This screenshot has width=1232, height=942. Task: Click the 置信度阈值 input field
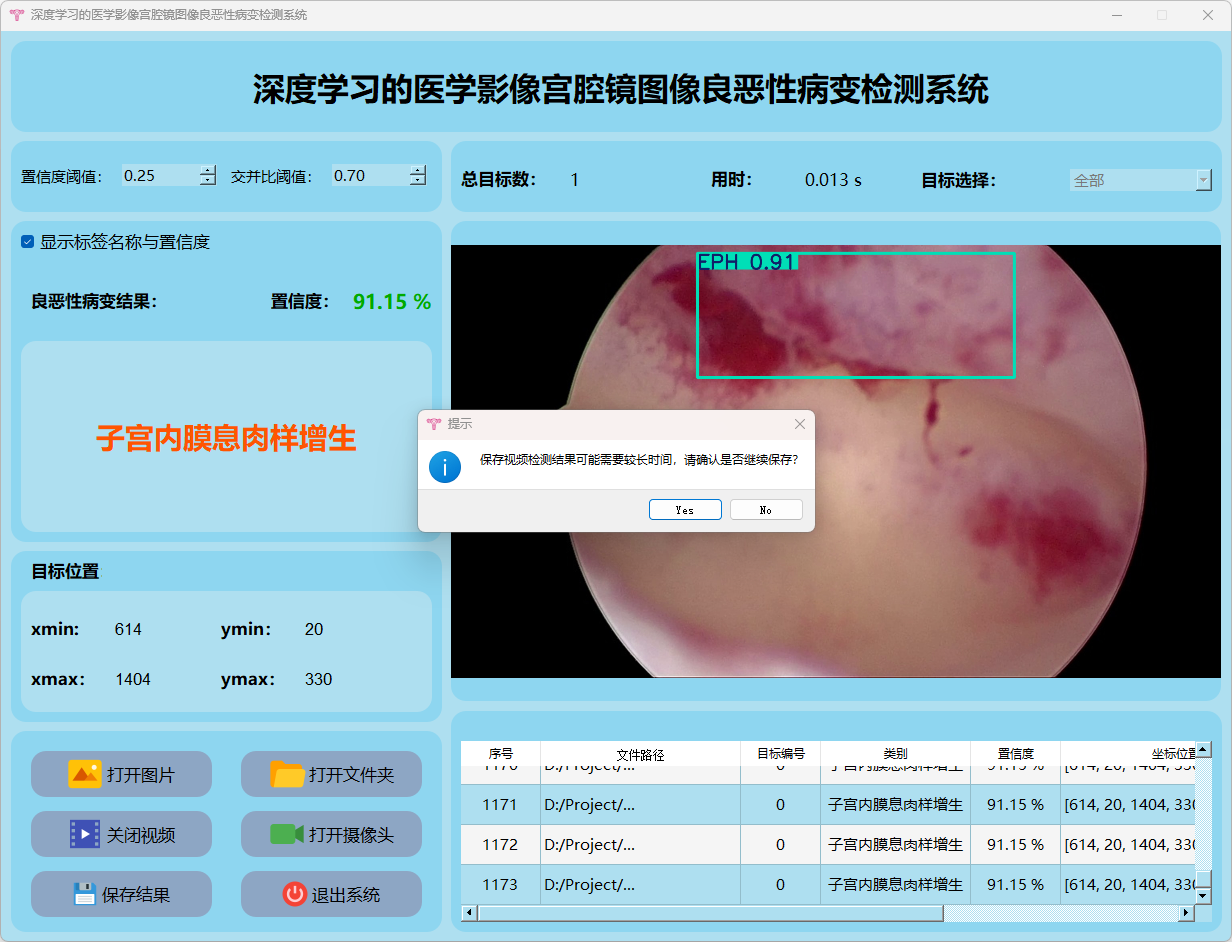pos(158,176)
